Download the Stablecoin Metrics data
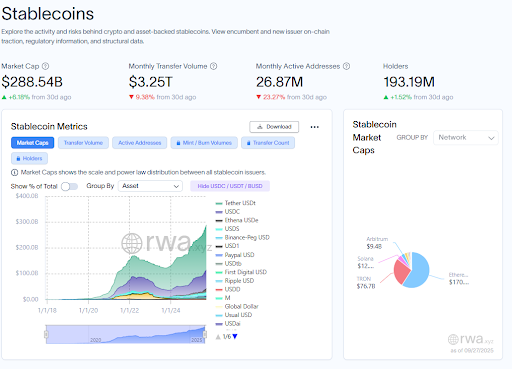This screenshot has width=512, height=369. pos(274,127)
